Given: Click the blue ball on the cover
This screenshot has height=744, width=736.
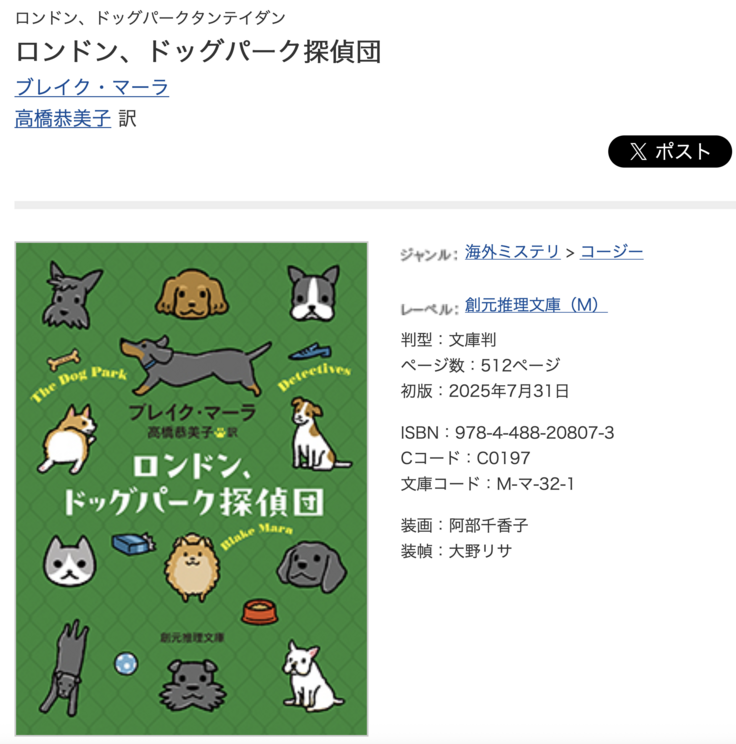Looking at the screenshot, I should point(126,663).
